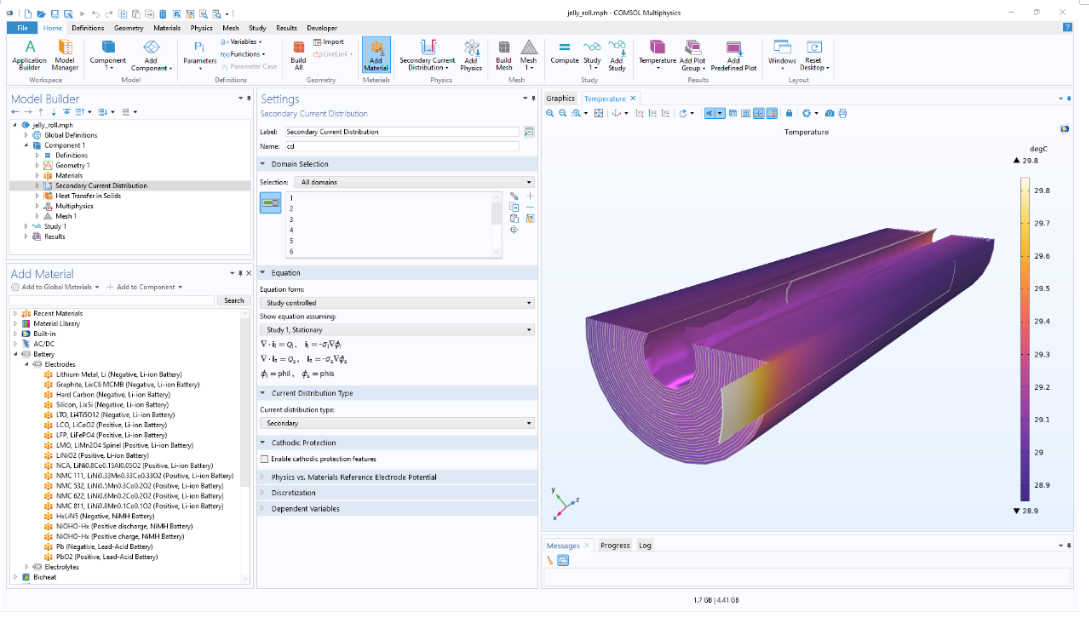The height and width of the screenshot is (619, 1089).
Task: Click the Add Component ribbon button
Action: pyautogui.click(x=151, y=55)
